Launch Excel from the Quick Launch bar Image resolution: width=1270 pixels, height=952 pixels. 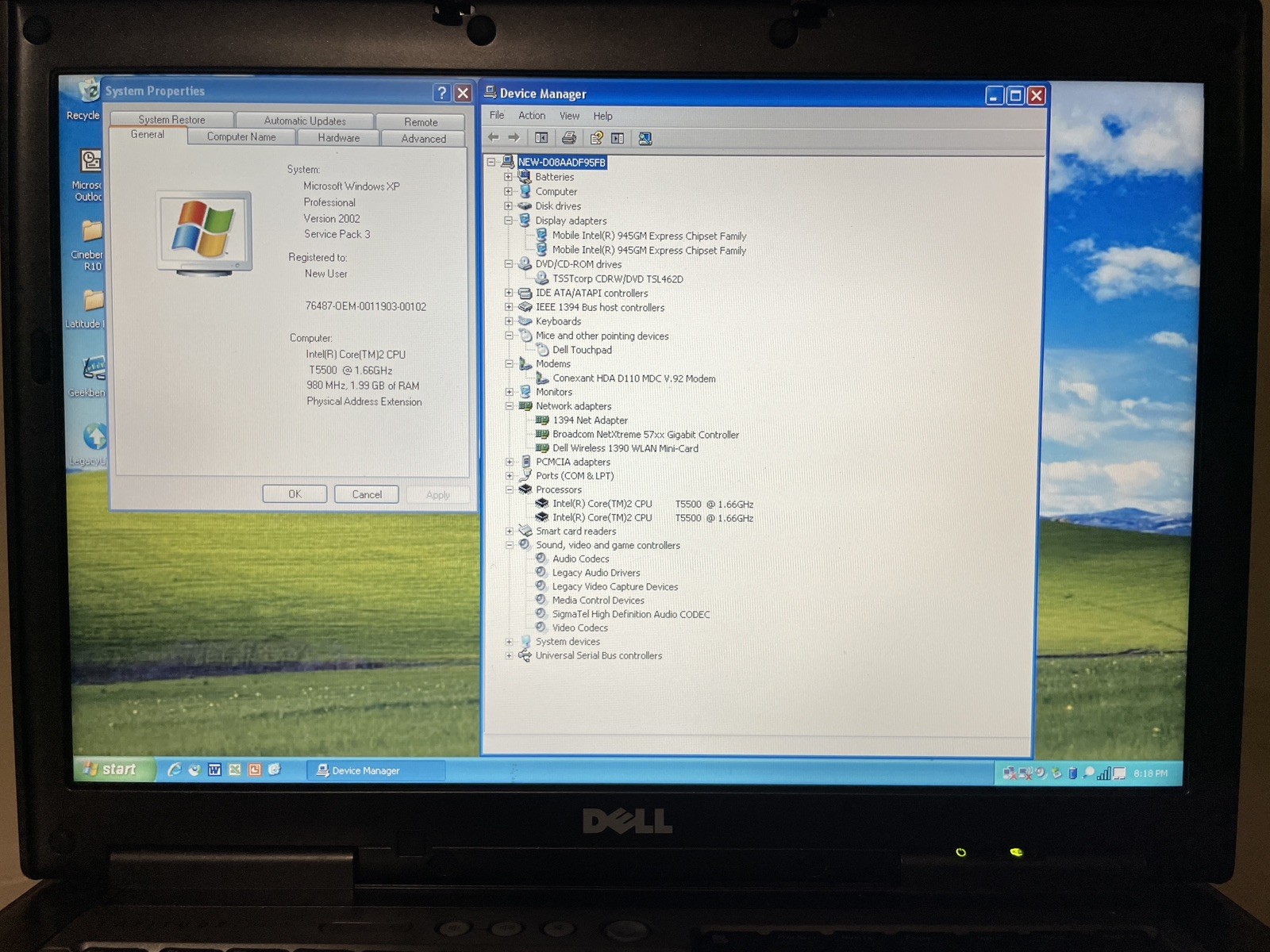tap(234, 770)
